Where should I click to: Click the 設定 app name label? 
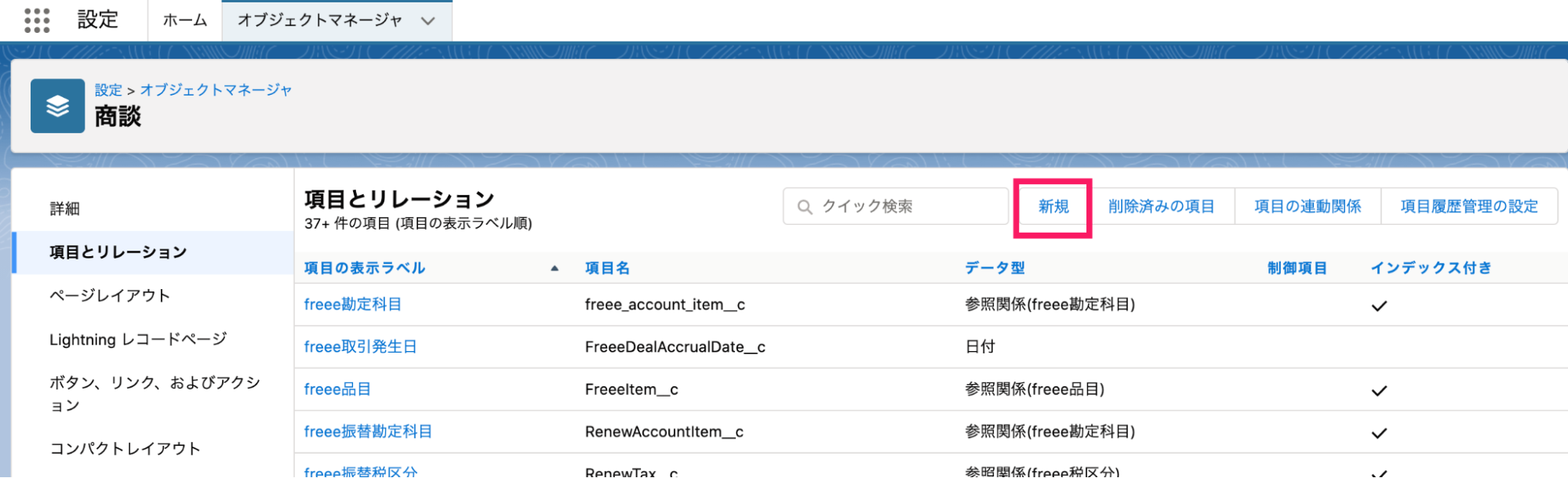[x=98, y=20]
